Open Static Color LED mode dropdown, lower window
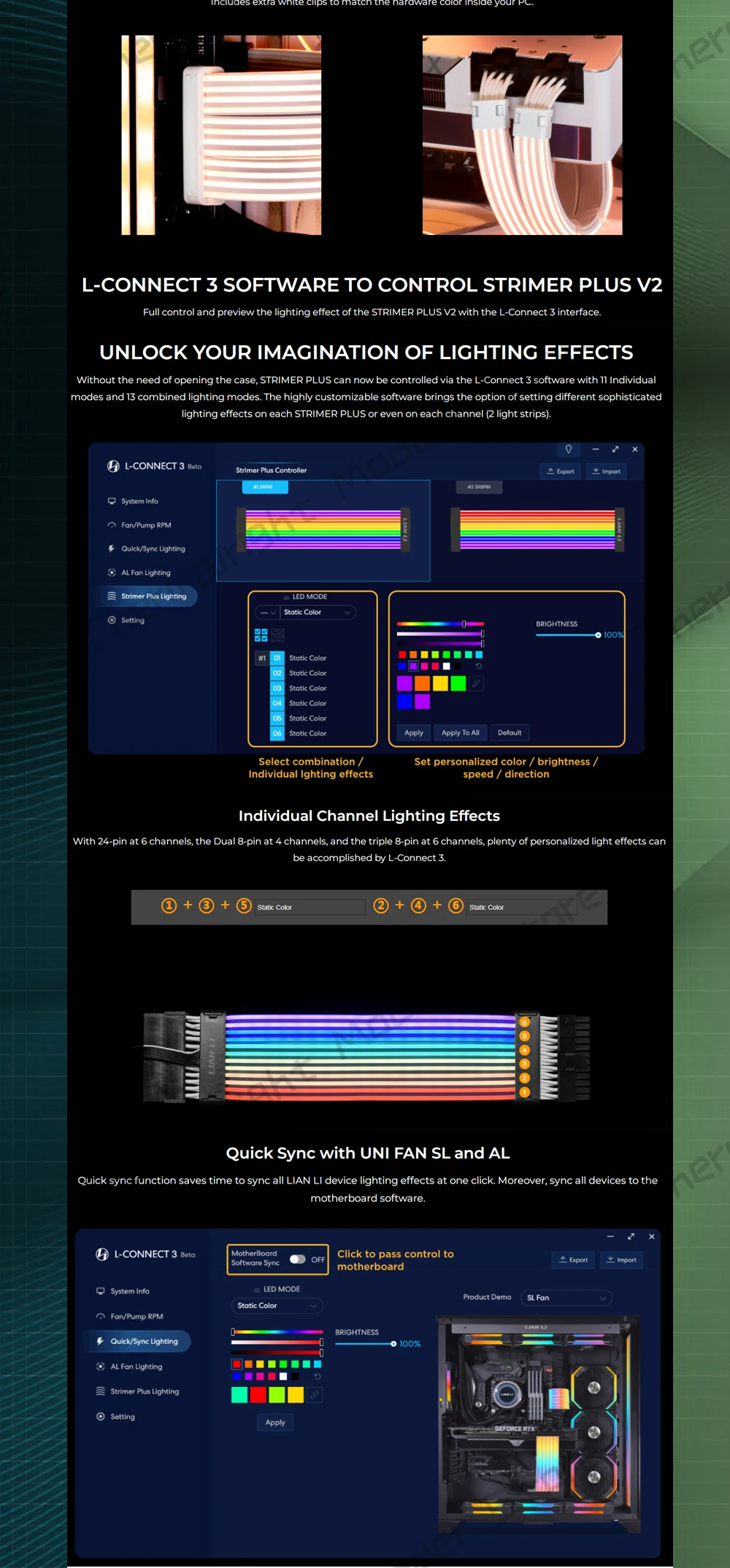Viewport: 730px width, 1568px height. tap(277, 1306)
